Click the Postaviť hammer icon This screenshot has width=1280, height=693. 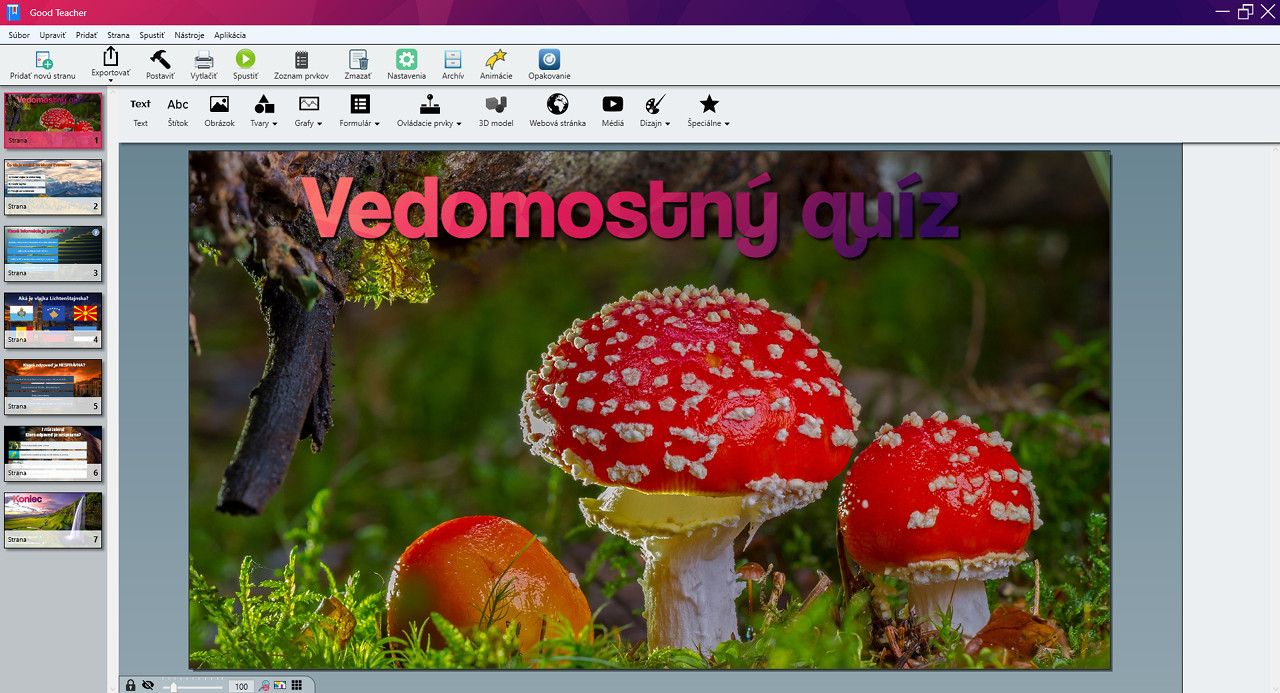[x=160, y=60]
